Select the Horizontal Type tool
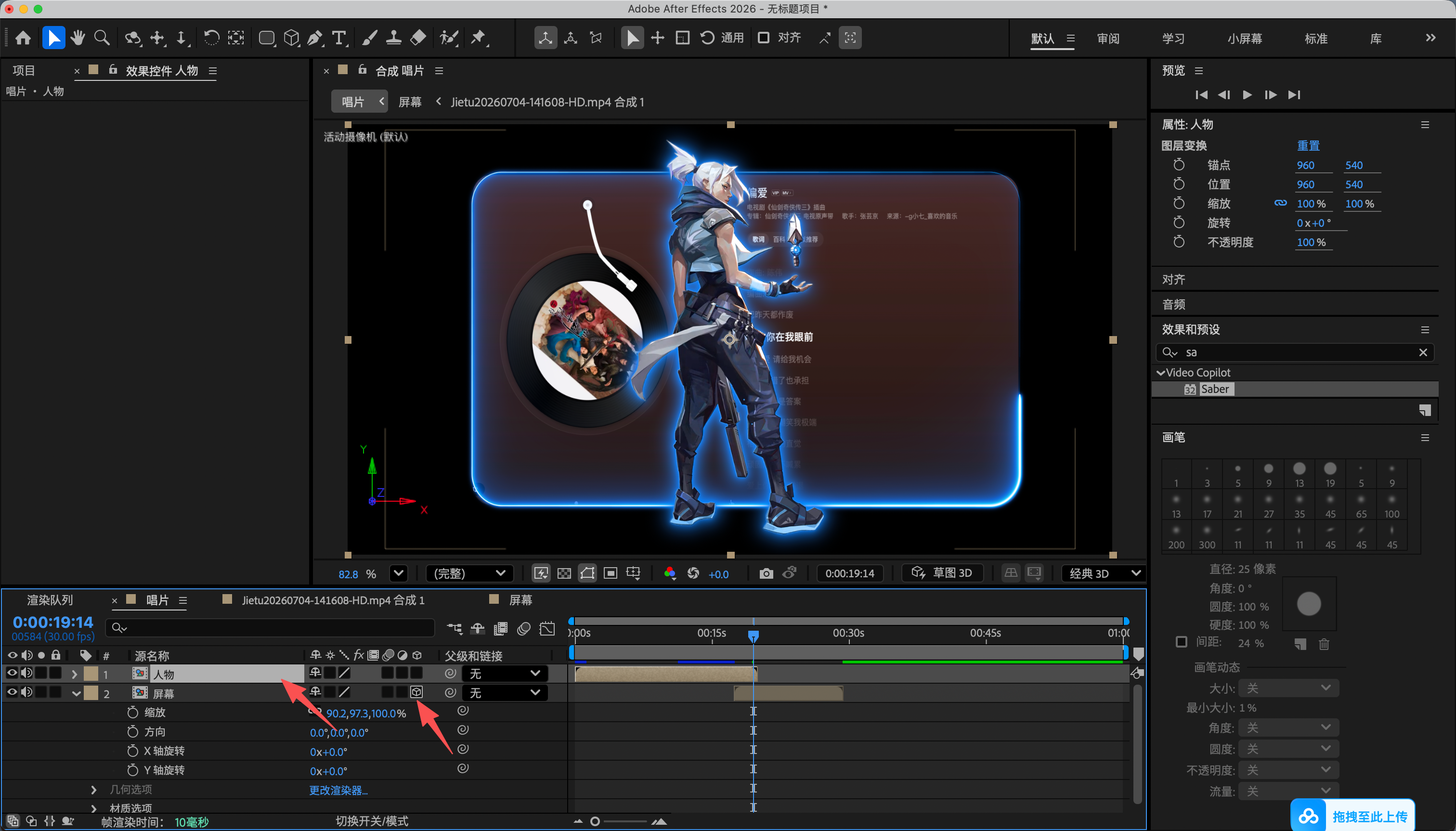 point(339,38)
